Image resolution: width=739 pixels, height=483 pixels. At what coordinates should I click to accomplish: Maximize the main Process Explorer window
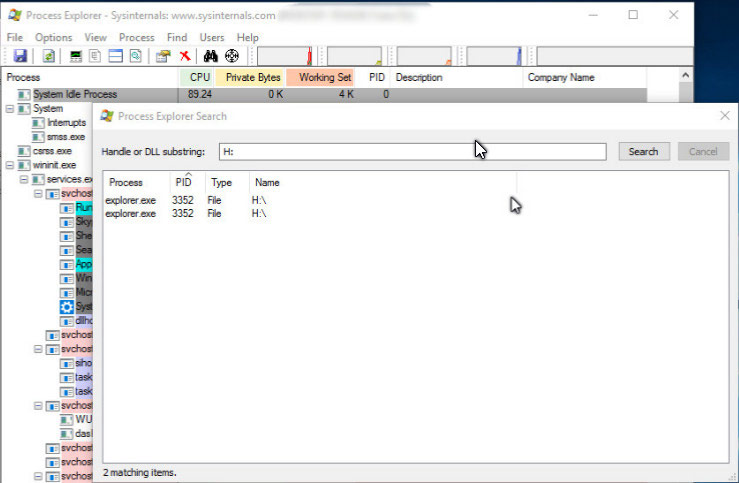(633, 15)
